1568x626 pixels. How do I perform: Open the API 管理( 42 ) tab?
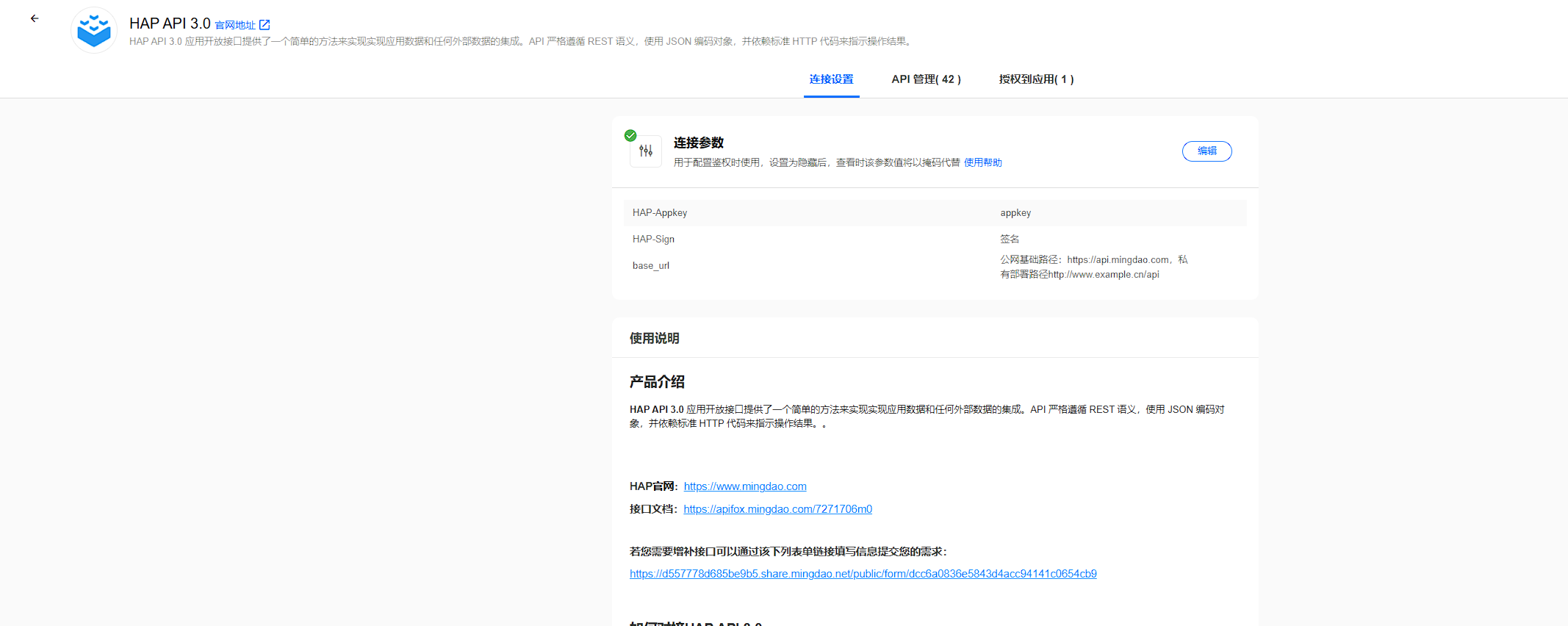927,79
